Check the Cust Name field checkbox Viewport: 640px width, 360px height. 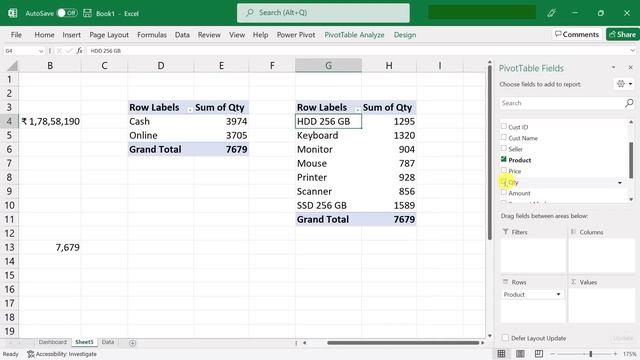coord(504,138)
